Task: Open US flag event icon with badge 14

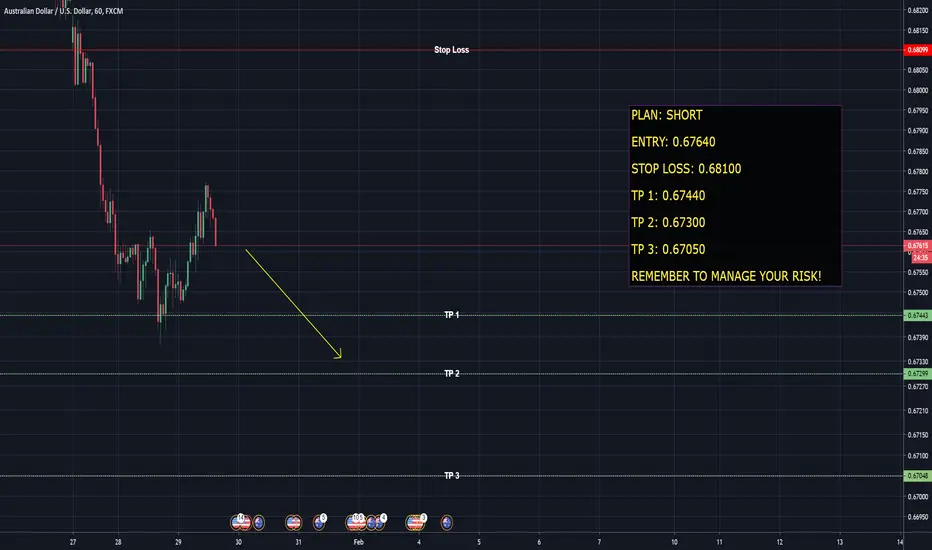Action: [240, 522]
